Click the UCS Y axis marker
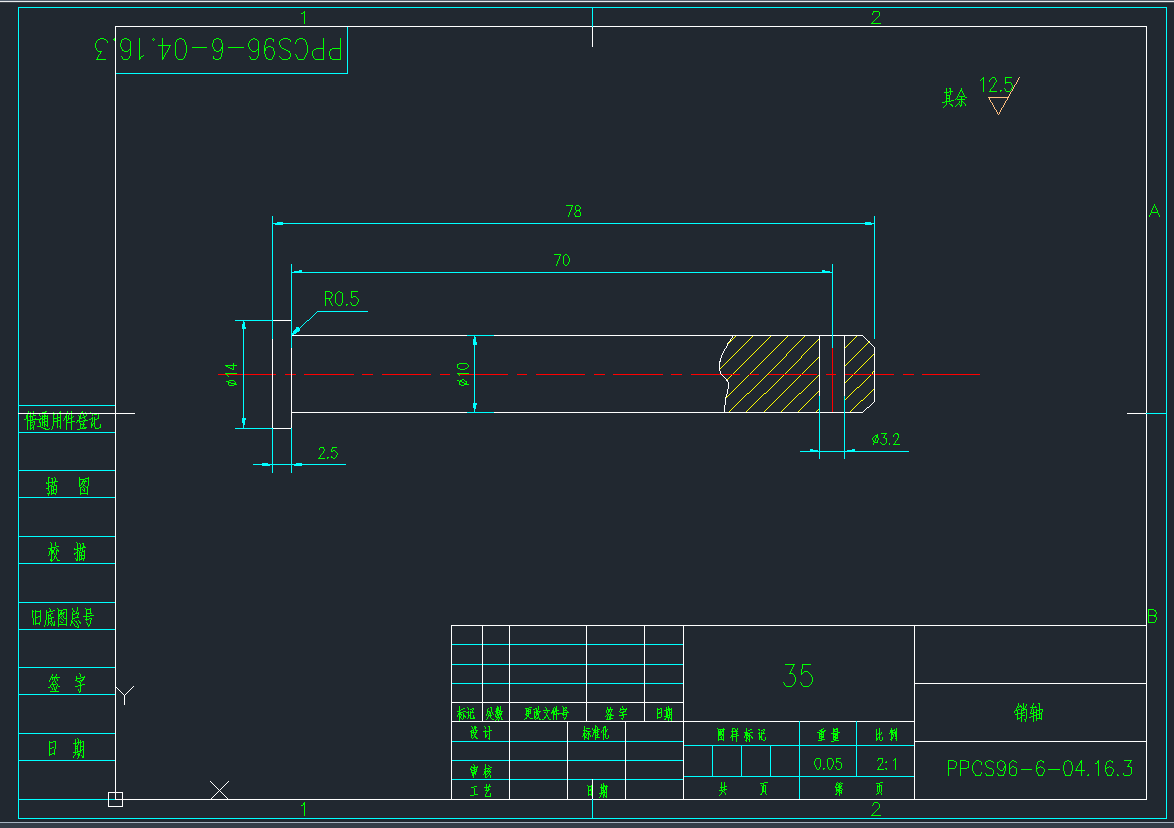This screenshot has height=828, width=1174. tap(125, 695)
